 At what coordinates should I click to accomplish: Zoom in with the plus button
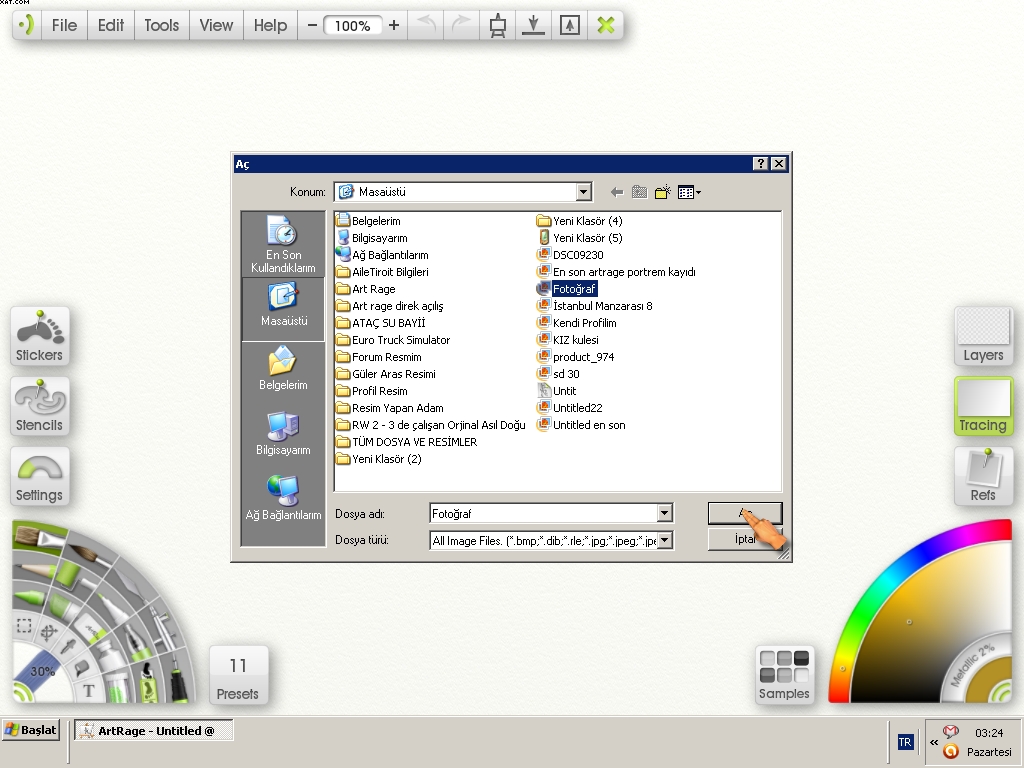394,25
